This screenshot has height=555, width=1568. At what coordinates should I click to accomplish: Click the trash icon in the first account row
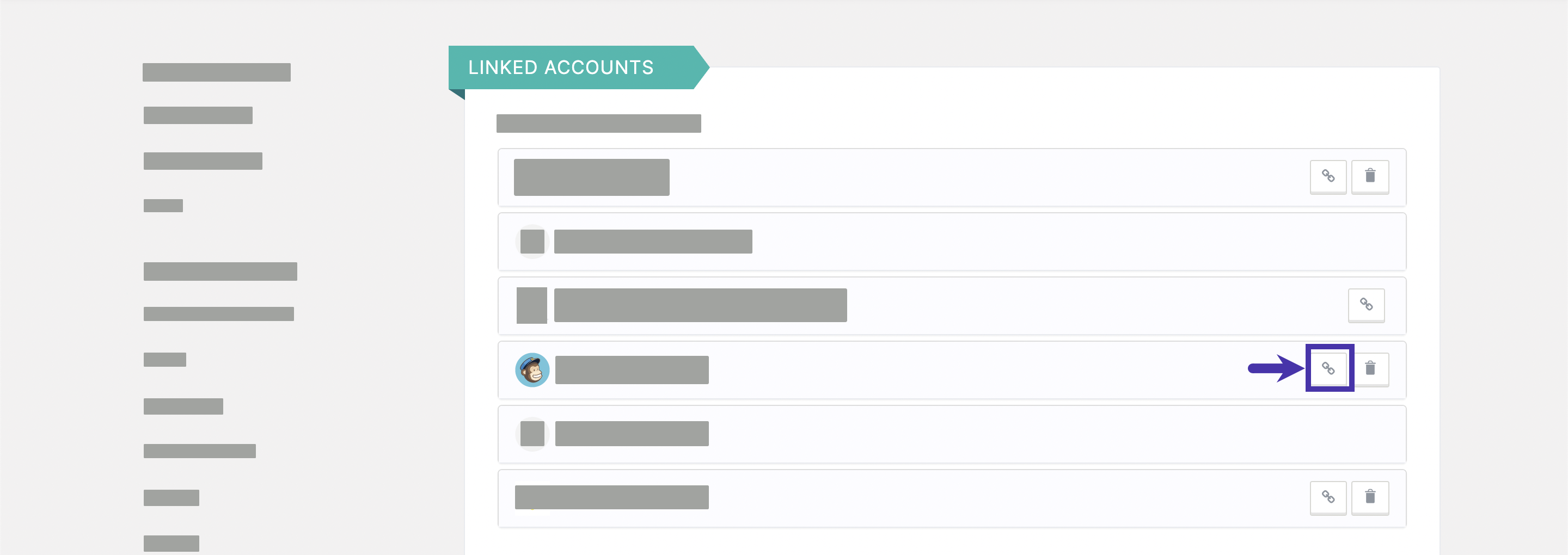1370,176
